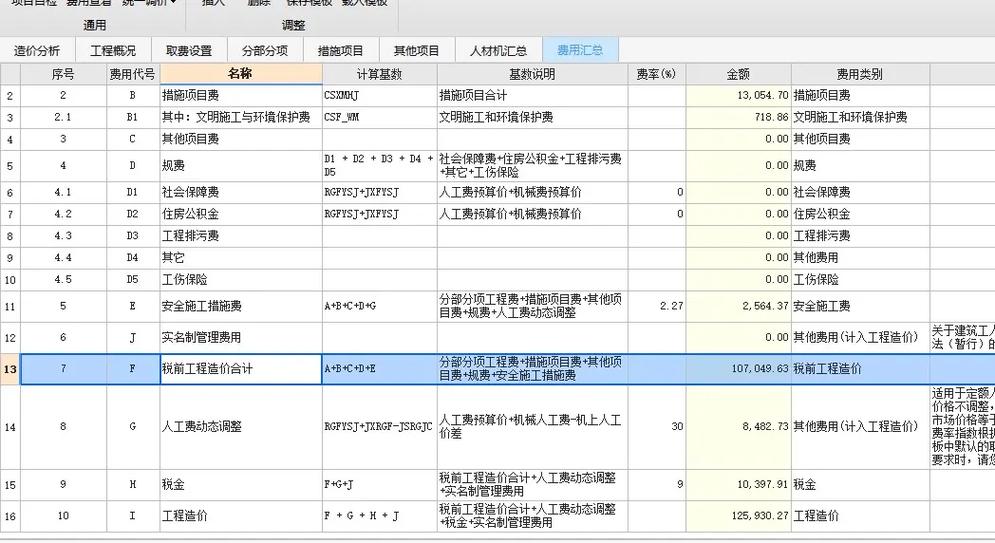Select the 费用汇总 tab
995x543 pixels.
[580, 50]
